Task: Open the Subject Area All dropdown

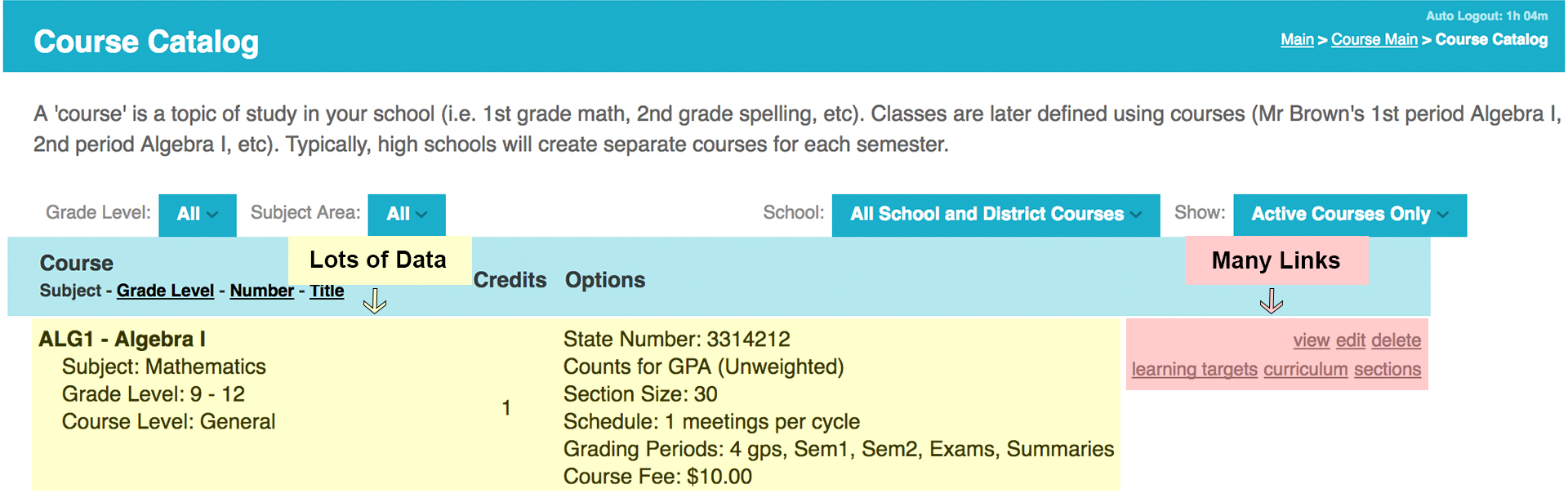Action: pos(407,215)
